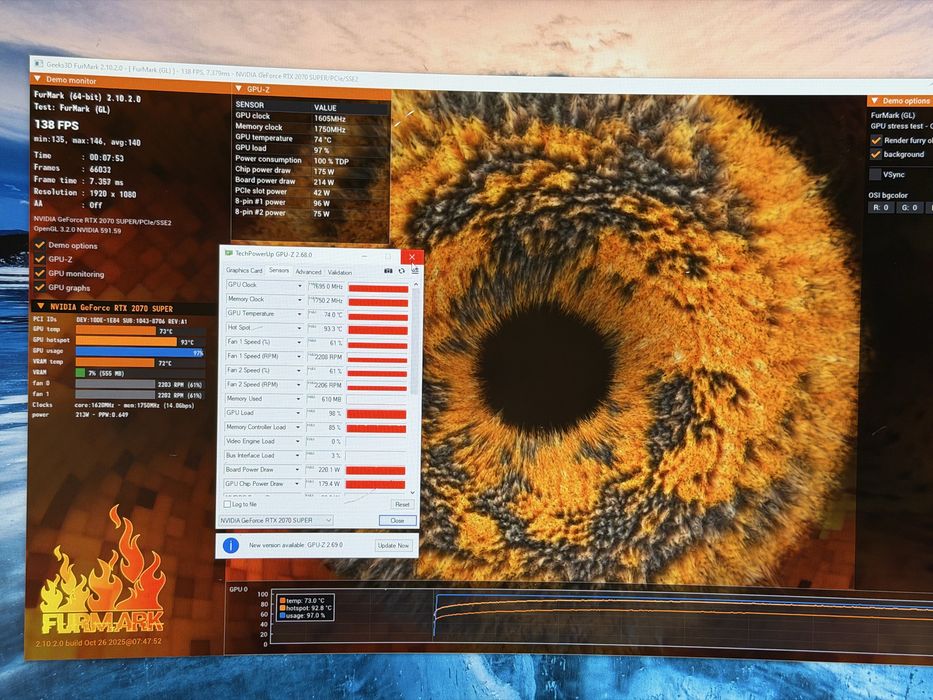Image resolution: width=933 pixels, height=700 pixels.
Task: Collapse the GPU-Z overlay panel header
Action: pyautogui.click(x=239, y=89)
